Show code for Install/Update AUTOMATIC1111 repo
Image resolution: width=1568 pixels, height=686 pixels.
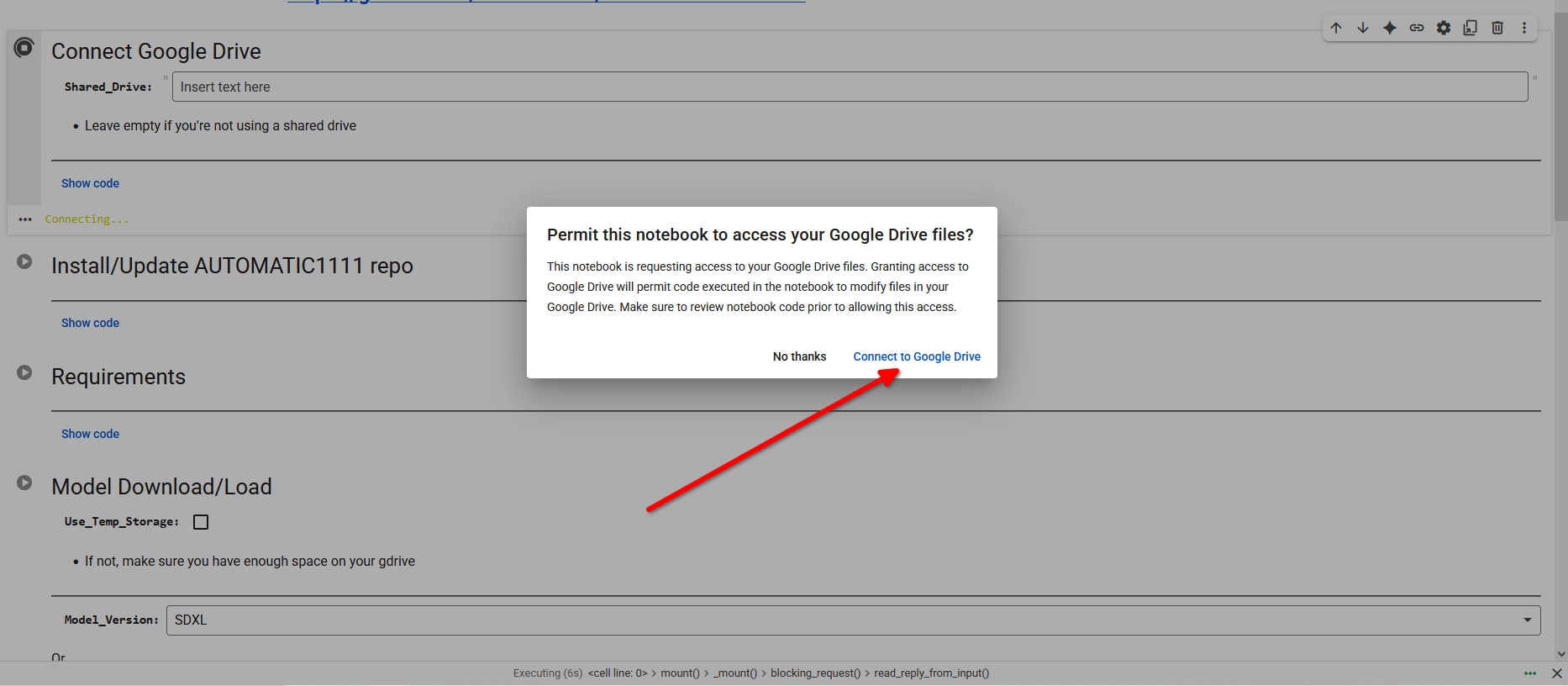pos(90,323)
